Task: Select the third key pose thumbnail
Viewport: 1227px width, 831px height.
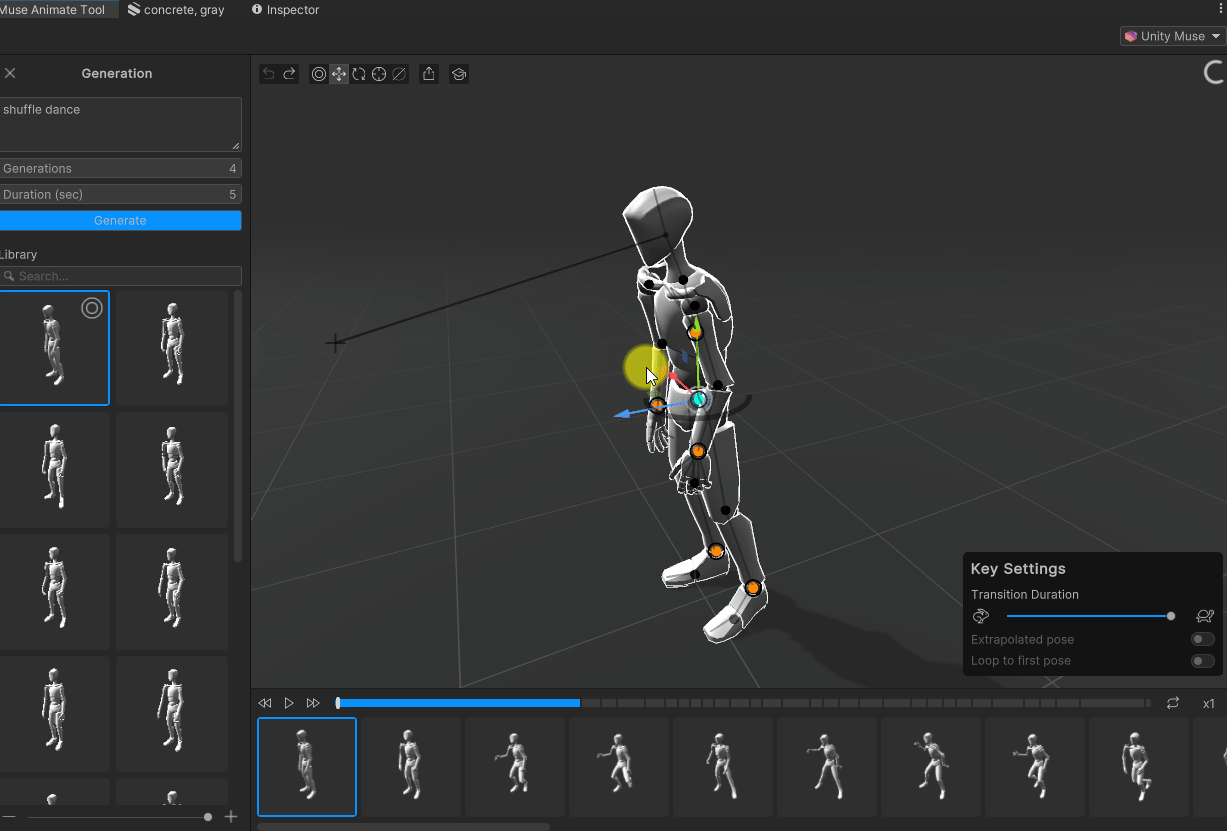Action: (x=515, y=767)
